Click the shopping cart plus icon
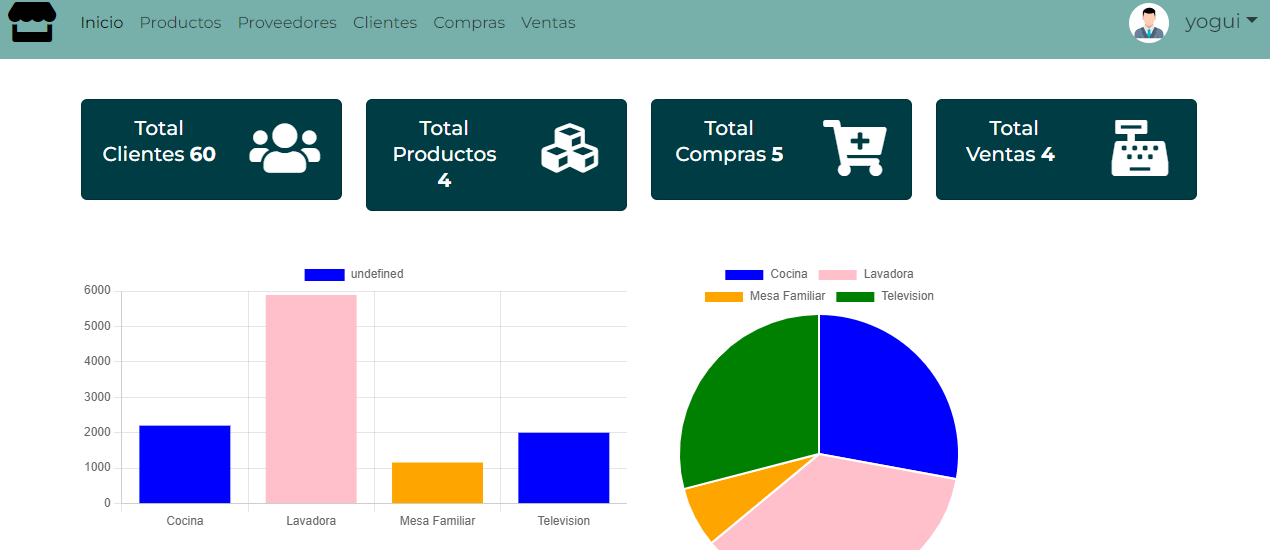This screenshot has width=1270, height=550. click(855, 148)
